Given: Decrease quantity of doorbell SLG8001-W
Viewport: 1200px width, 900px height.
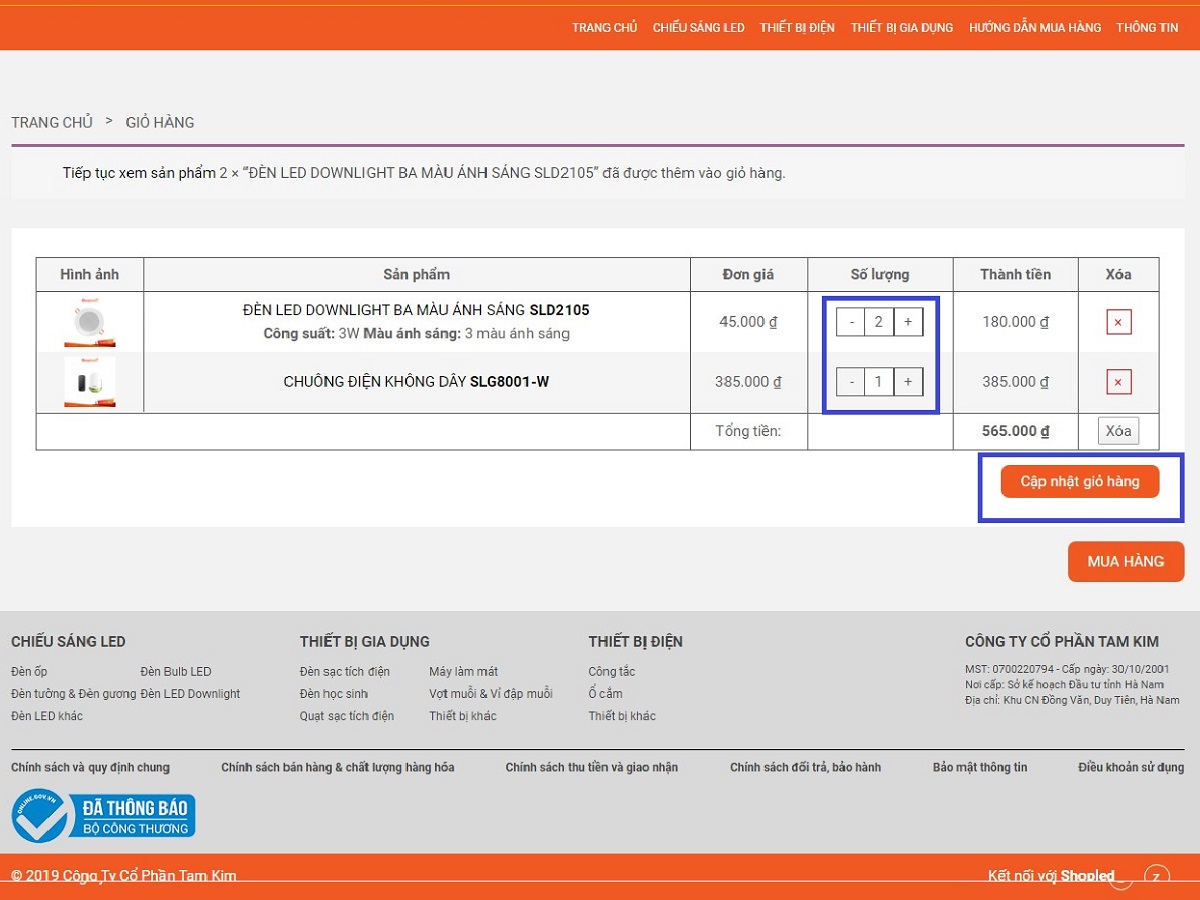Looking at the screenshot, I should click(851, 382).
